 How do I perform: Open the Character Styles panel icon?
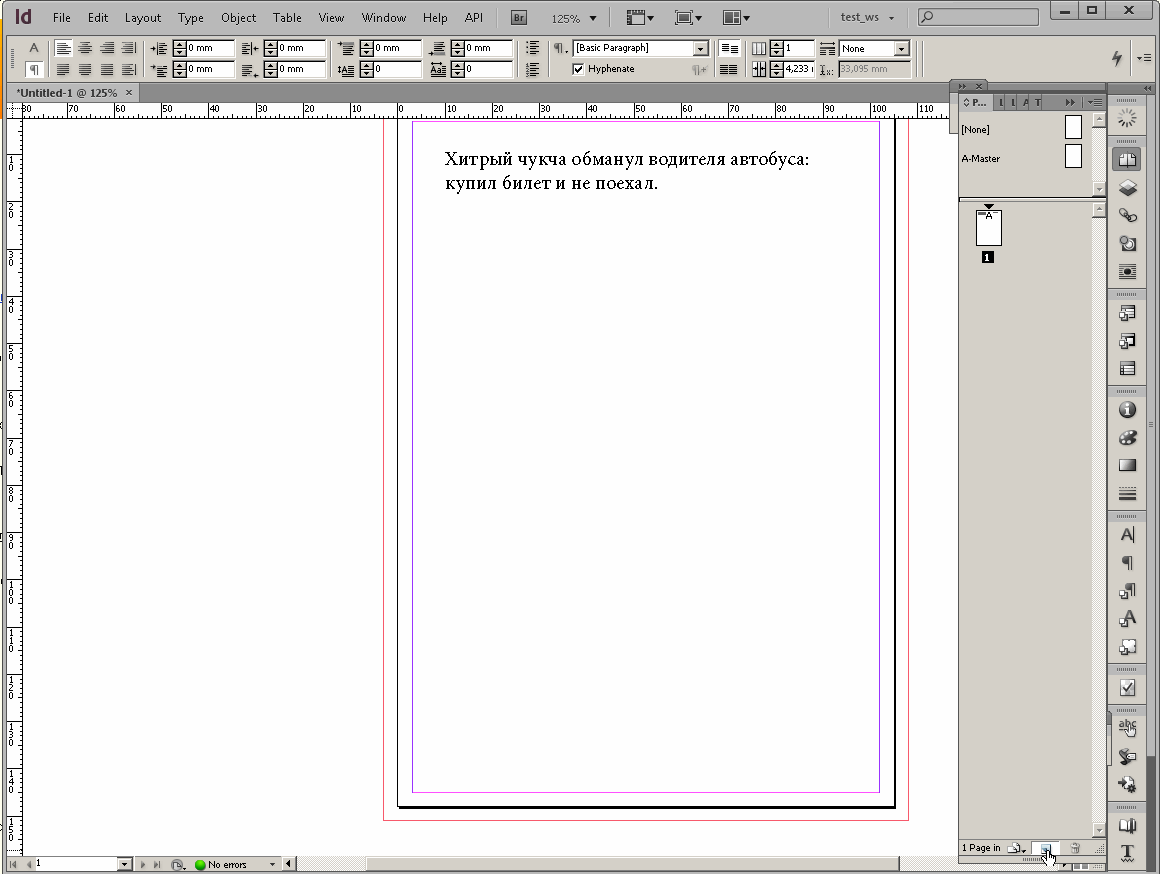[x=1127, y=619]
